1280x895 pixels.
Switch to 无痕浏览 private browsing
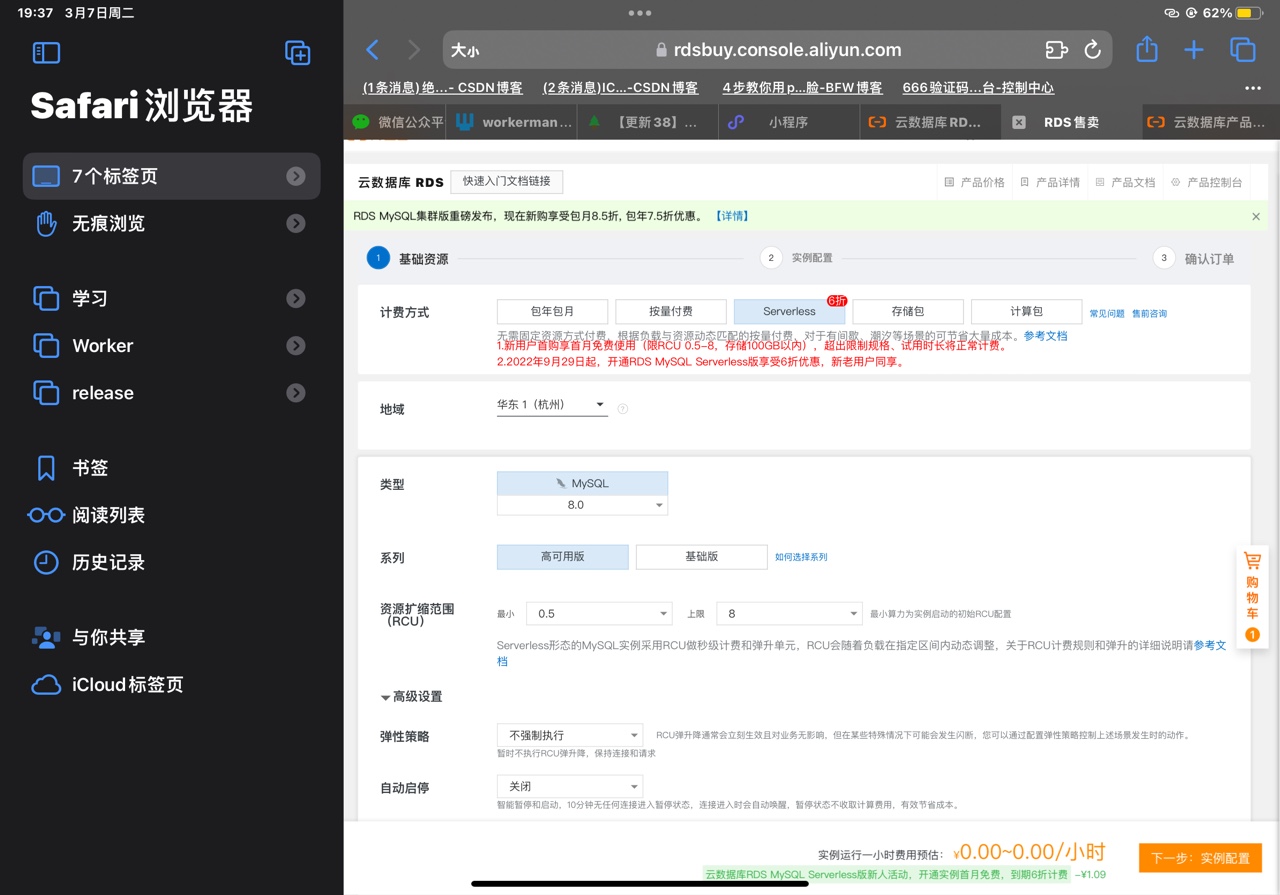click(x=172, y=224)
